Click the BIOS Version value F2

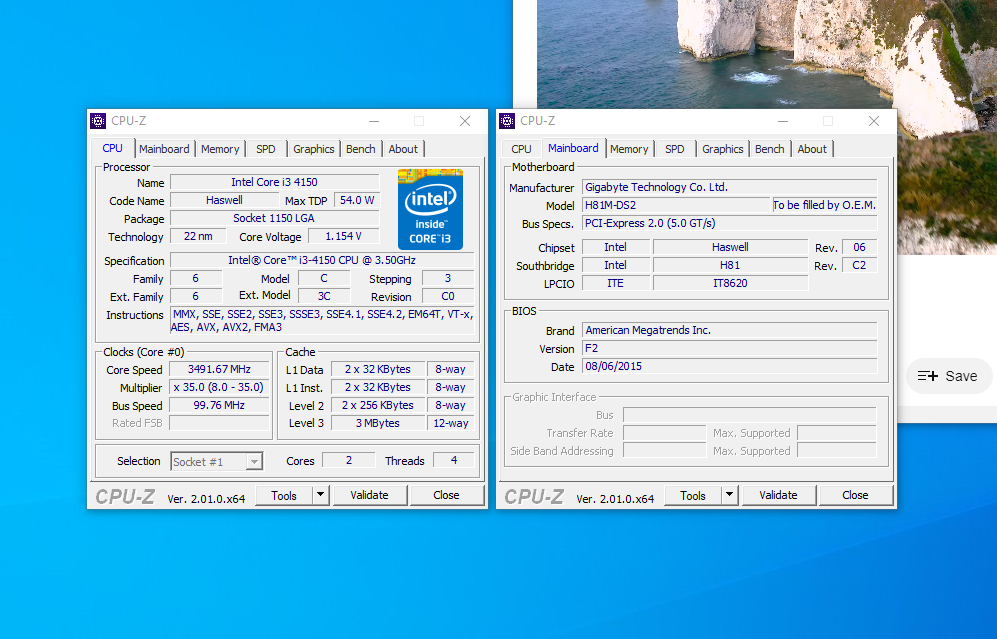click(x=729, y=348)
